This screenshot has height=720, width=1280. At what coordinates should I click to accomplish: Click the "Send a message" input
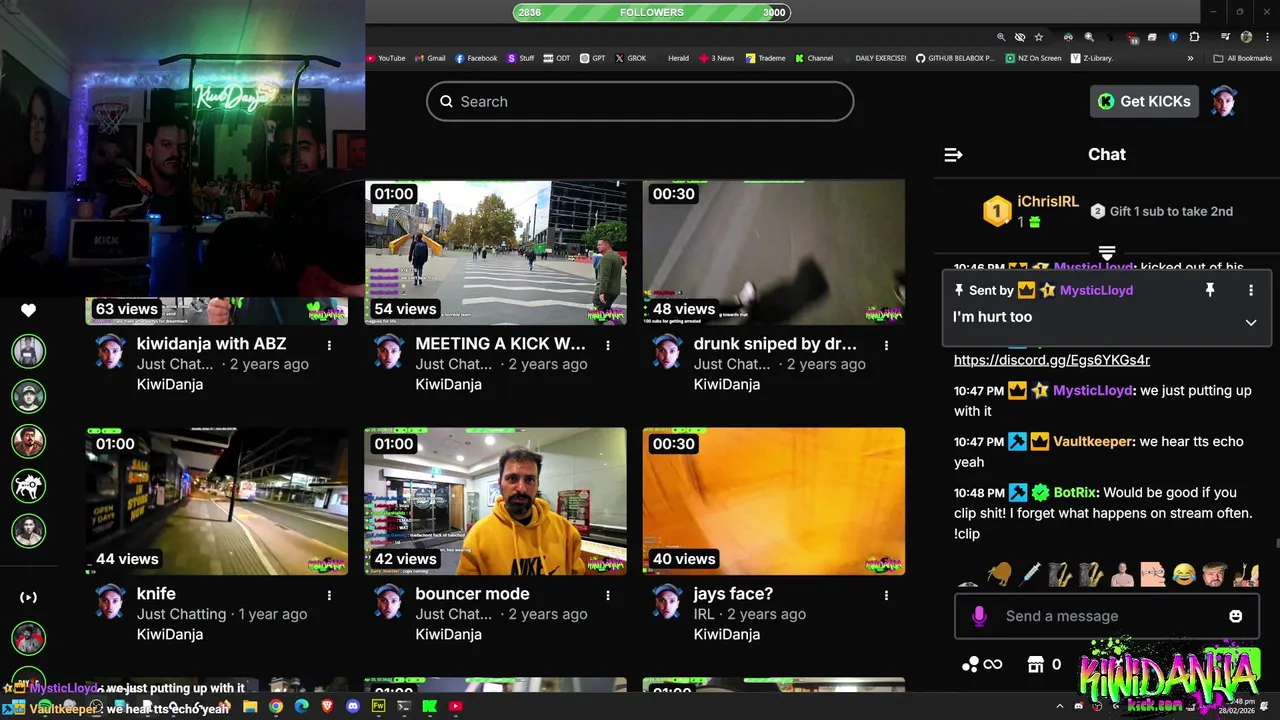[x=1105, y=616]
